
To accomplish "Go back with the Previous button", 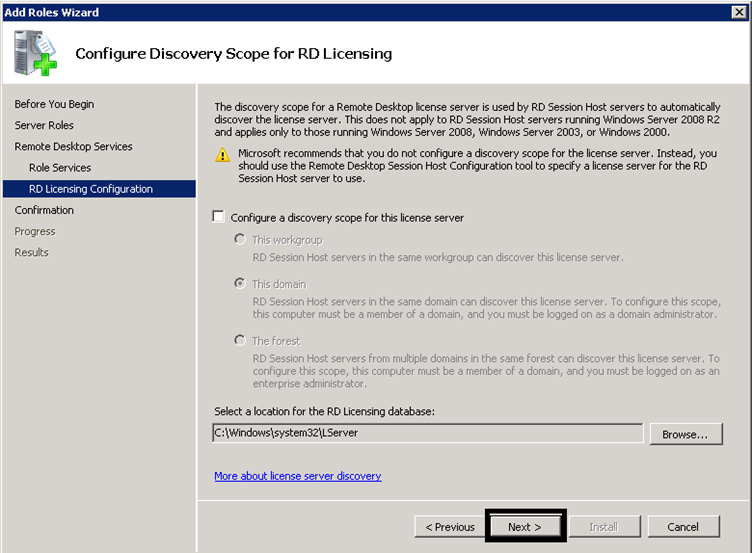I will tap(450, 527).
